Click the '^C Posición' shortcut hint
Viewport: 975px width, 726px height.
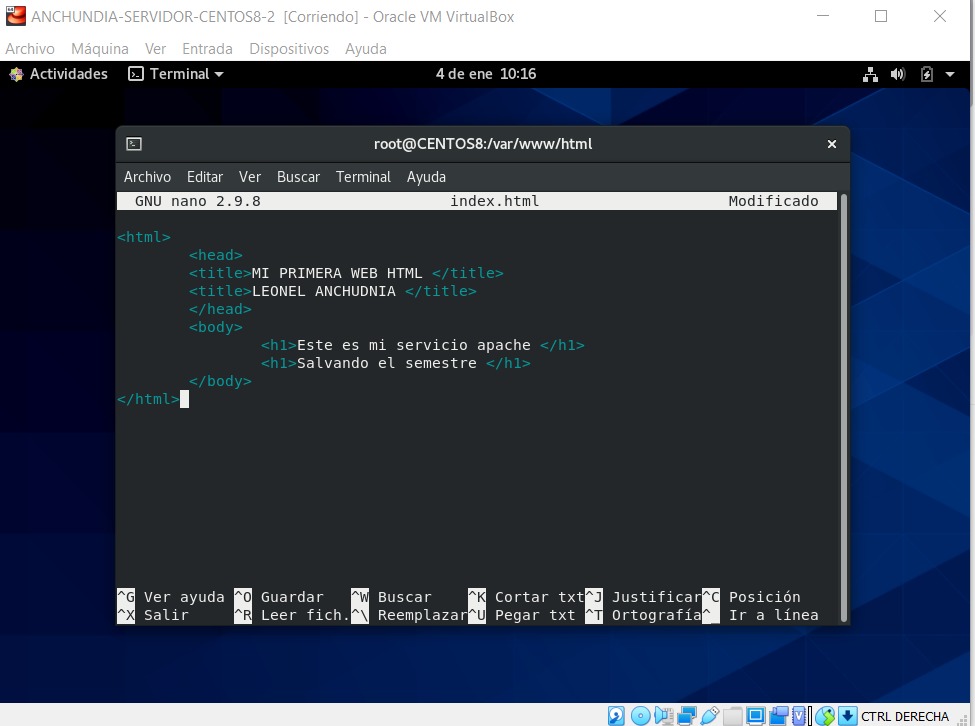click(x=751, y=597)
